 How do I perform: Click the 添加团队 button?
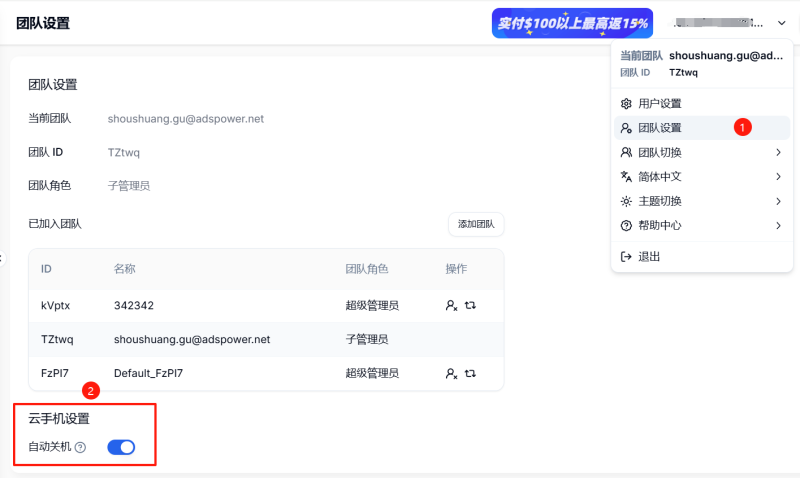(x=476, y=224)
